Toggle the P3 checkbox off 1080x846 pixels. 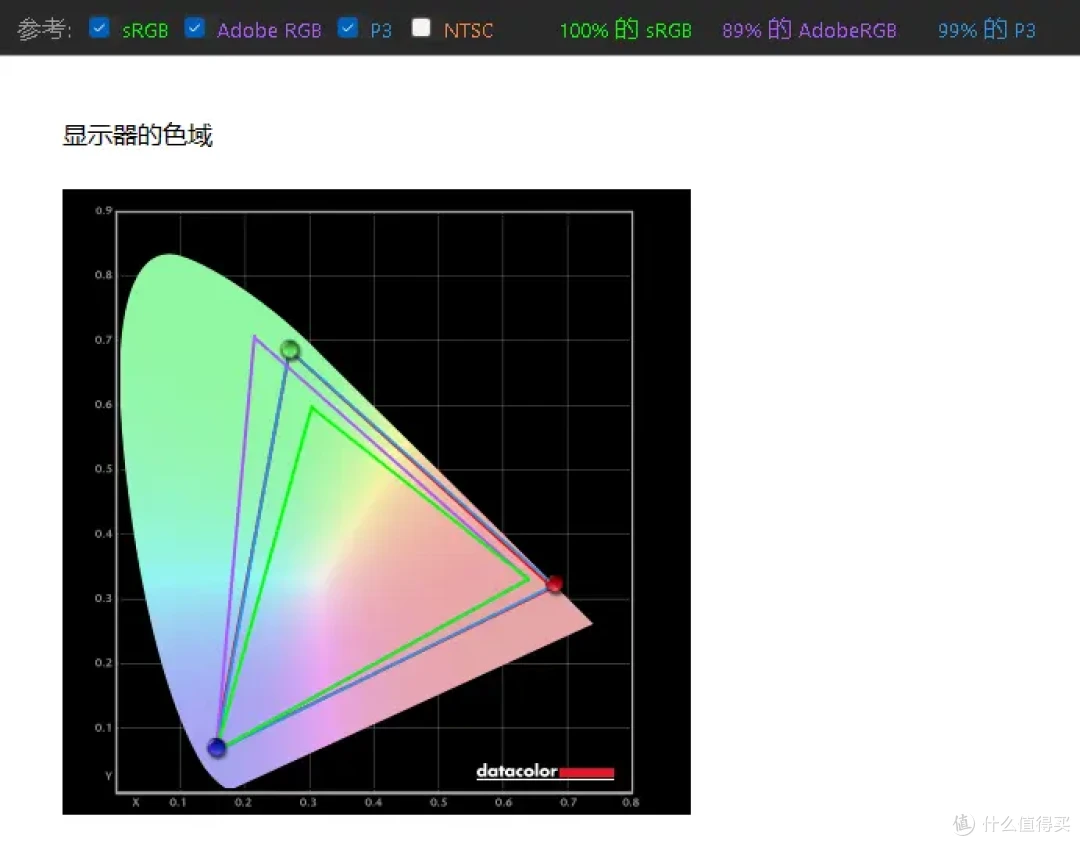click(349, 29)
